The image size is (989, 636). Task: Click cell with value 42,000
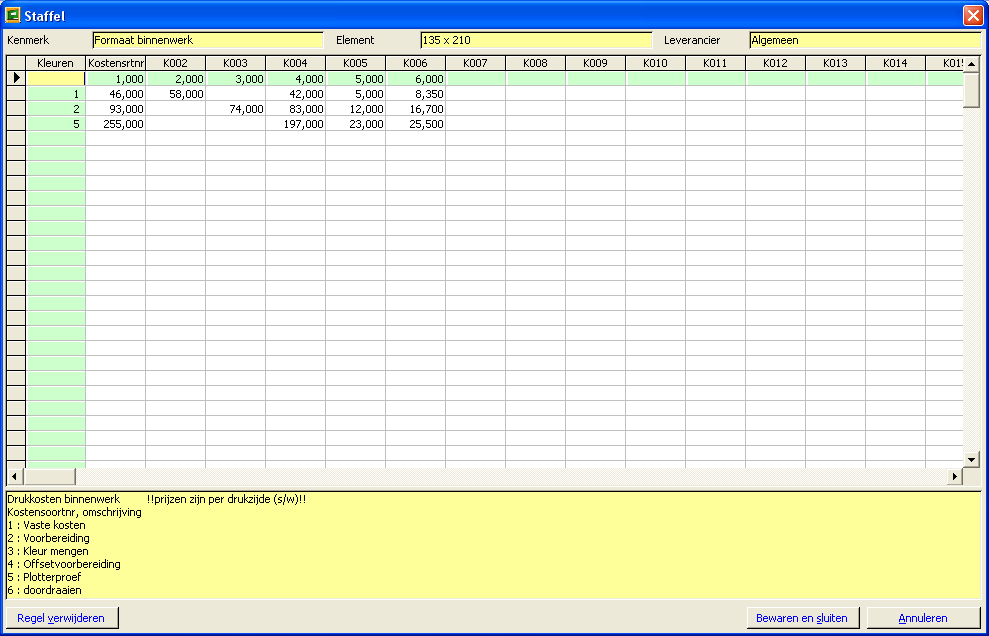coord(295,94)
